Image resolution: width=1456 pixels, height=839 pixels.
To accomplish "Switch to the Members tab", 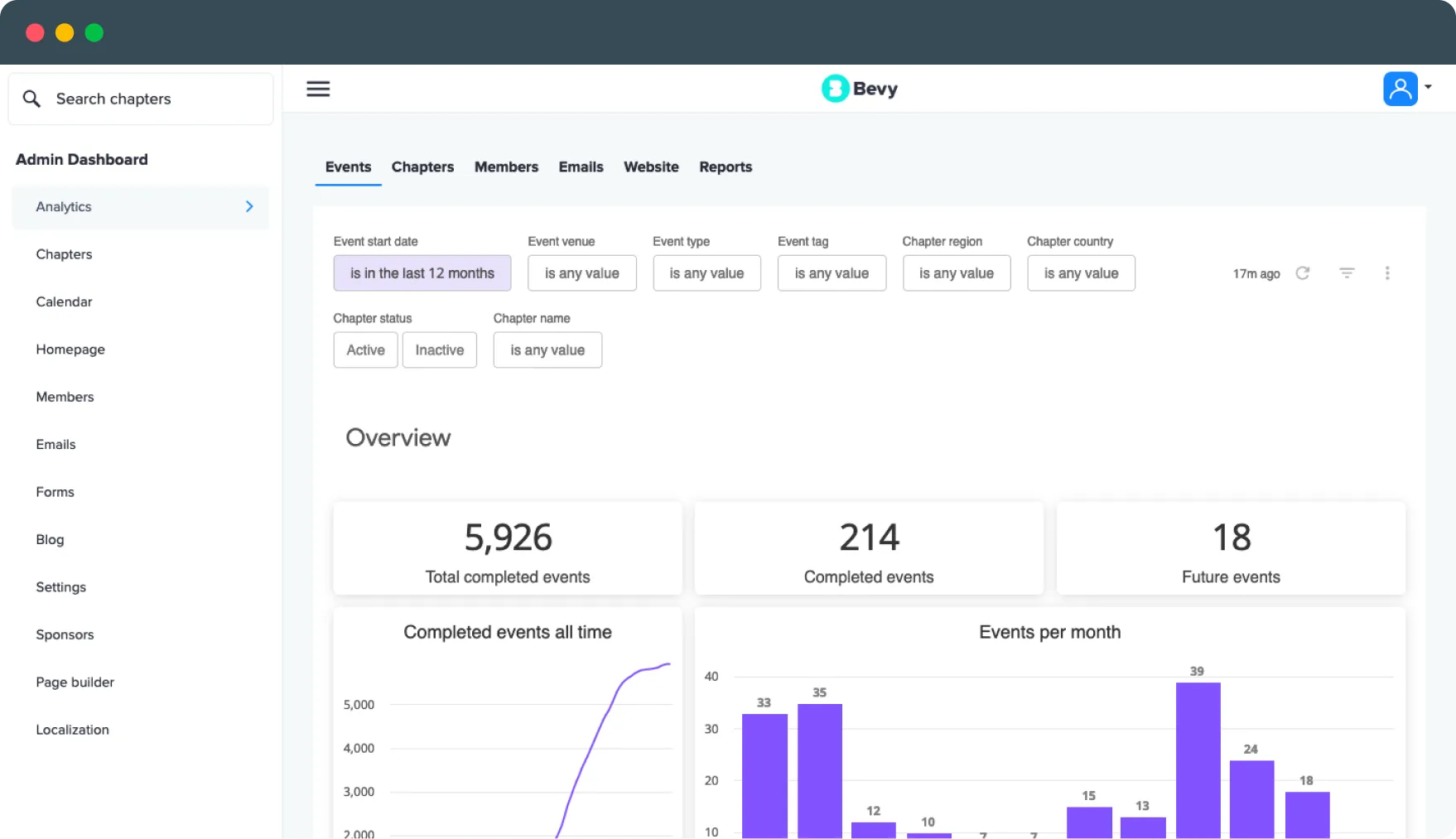I will point(506,167).
